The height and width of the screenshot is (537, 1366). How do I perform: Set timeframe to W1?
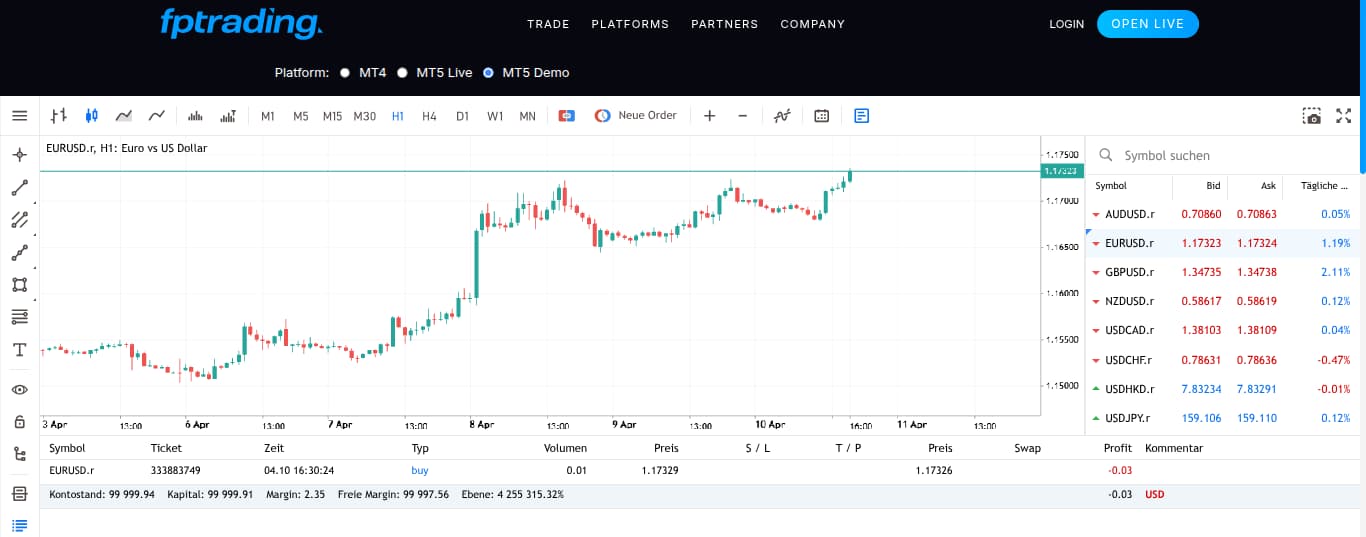[495, 116]
